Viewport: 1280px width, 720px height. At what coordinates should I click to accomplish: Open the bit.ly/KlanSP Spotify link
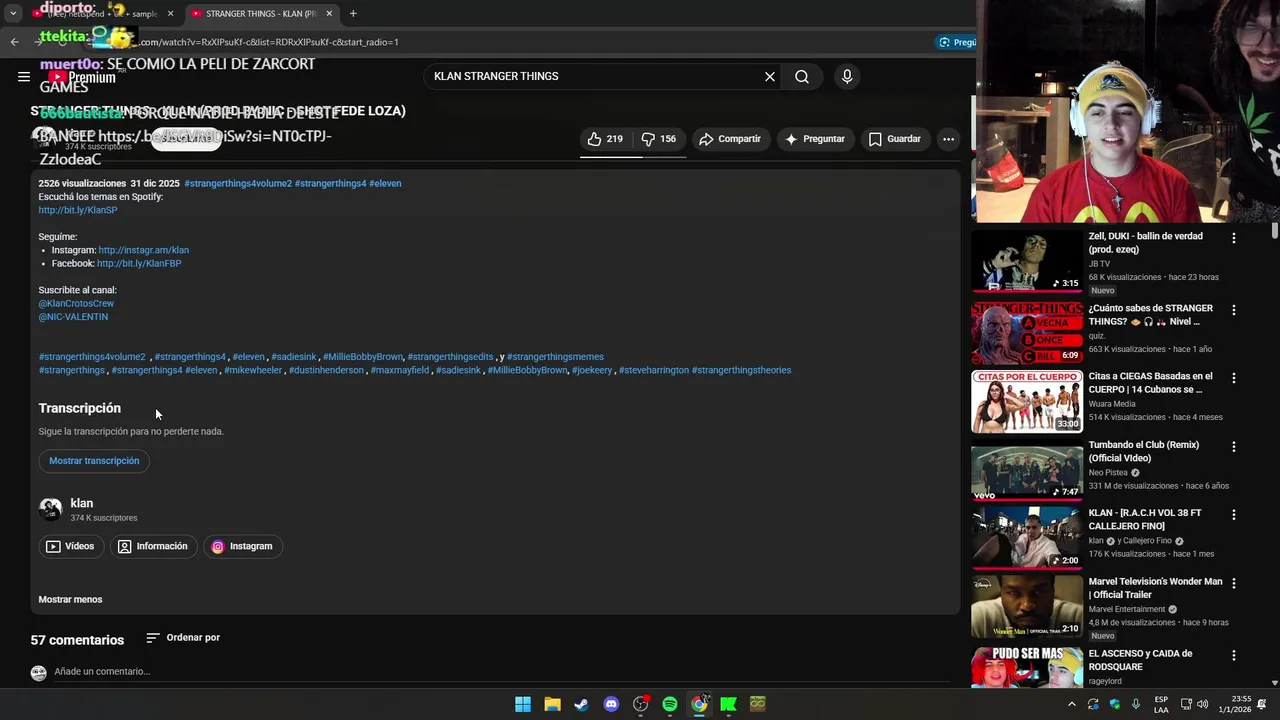tap(78, 210)
